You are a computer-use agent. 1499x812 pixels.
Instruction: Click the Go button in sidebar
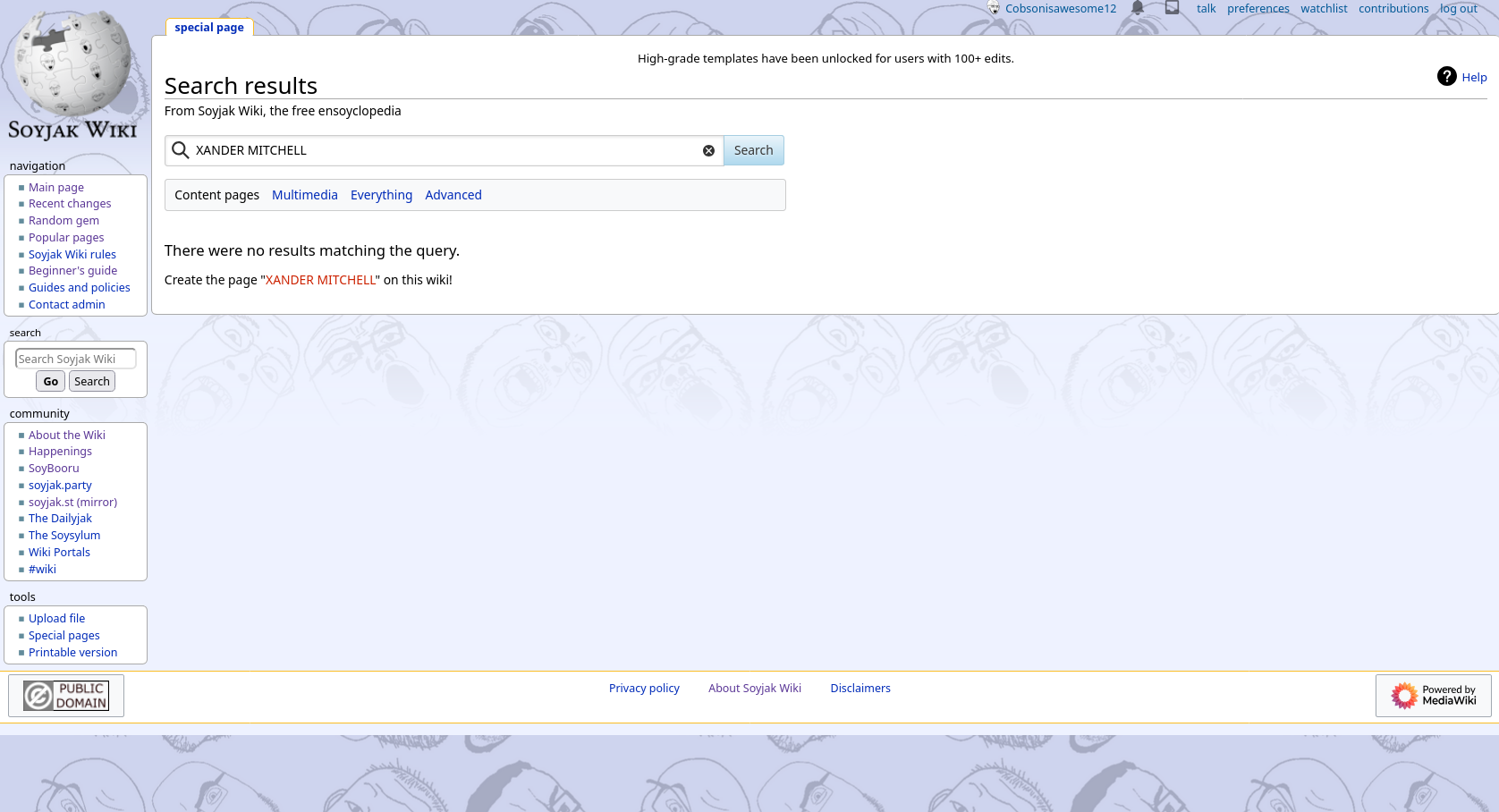tap(51, 382)
